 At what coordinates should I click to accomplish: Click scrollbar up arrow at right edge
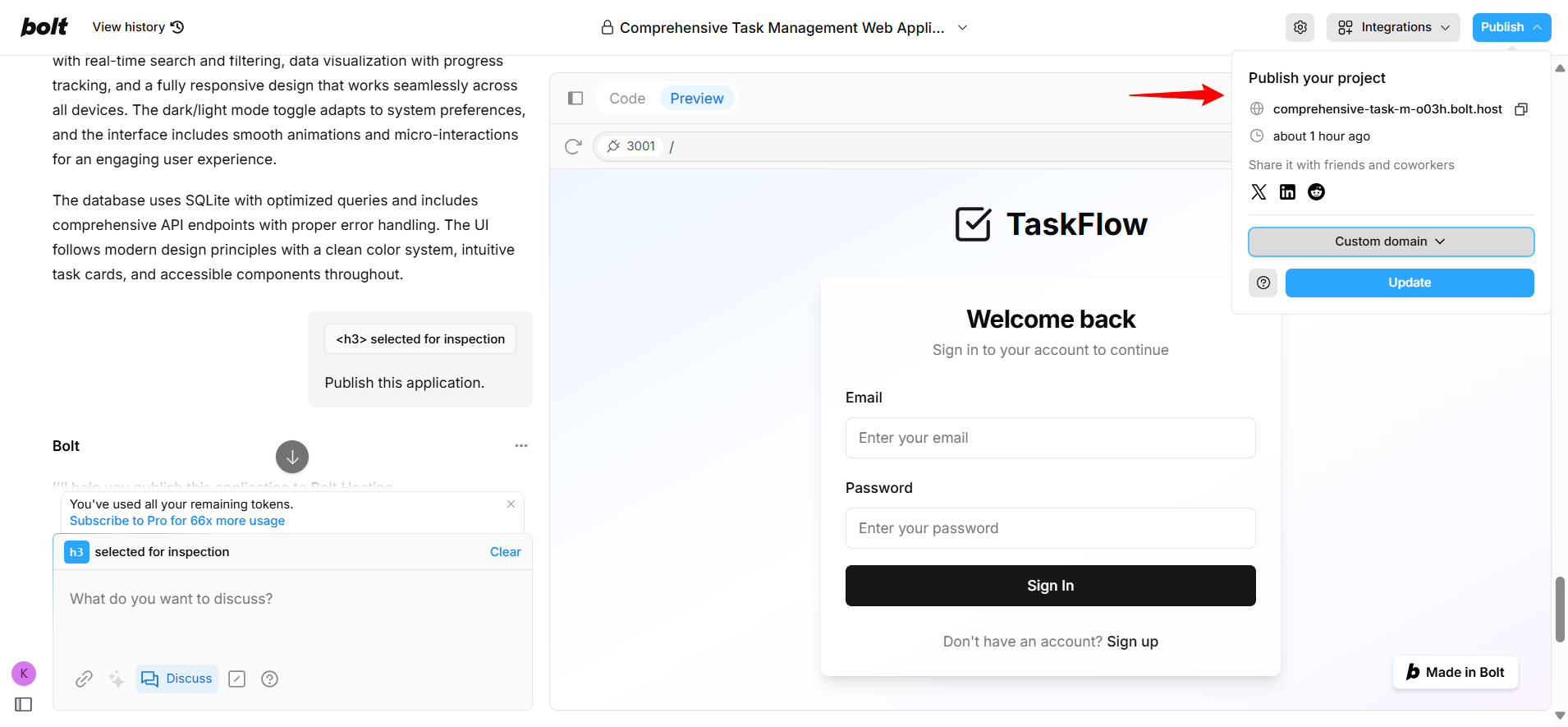click(x=1560, y=68)
